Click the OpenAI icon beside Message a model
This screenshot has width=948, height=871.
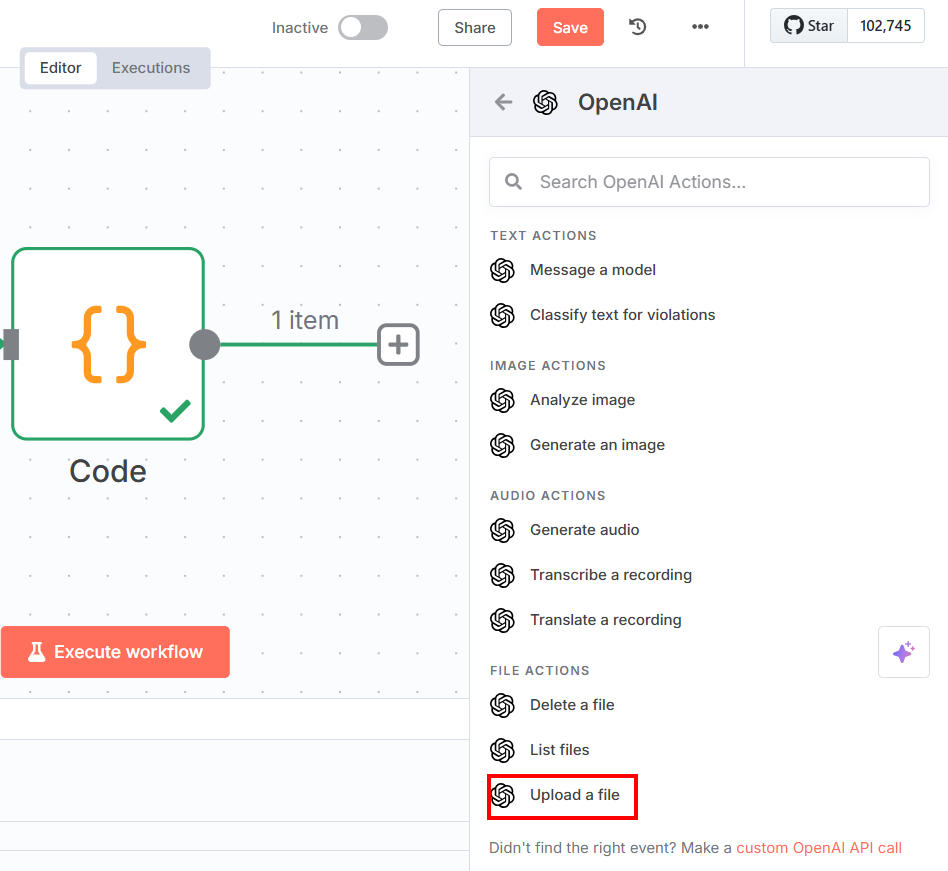[502, 270]
